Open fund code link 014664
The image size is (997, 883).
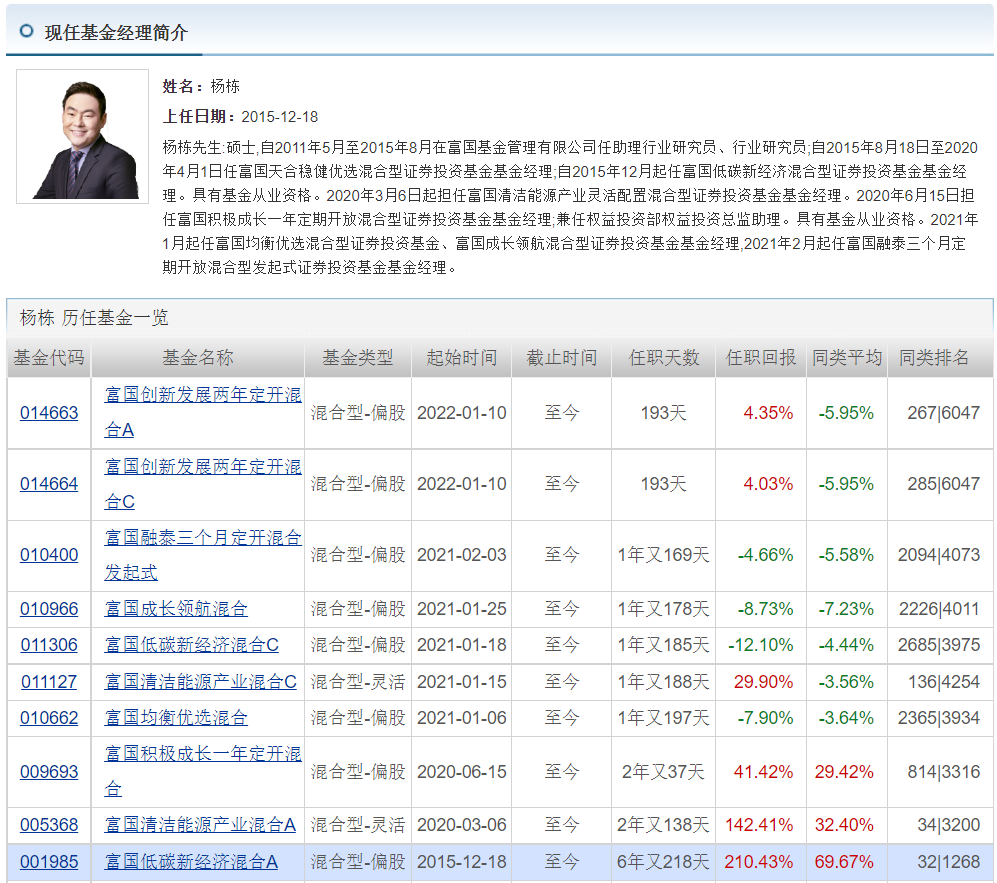46,483
